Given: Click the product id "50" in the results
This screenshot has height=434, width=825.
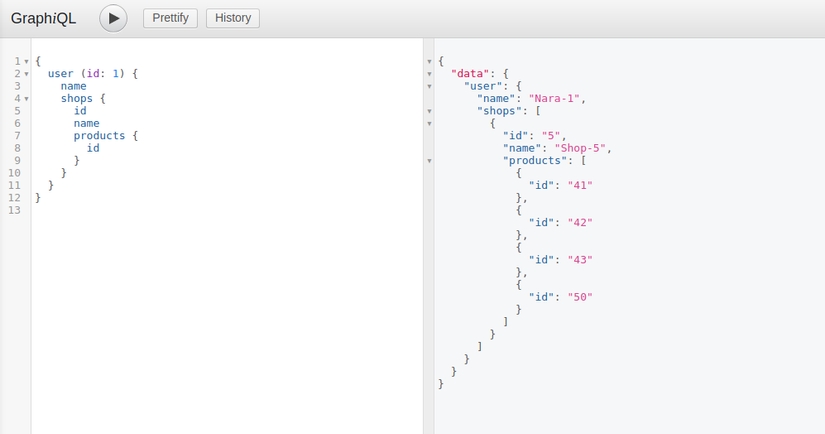Looking at the screenshot, I should click(x=580, y=296).
